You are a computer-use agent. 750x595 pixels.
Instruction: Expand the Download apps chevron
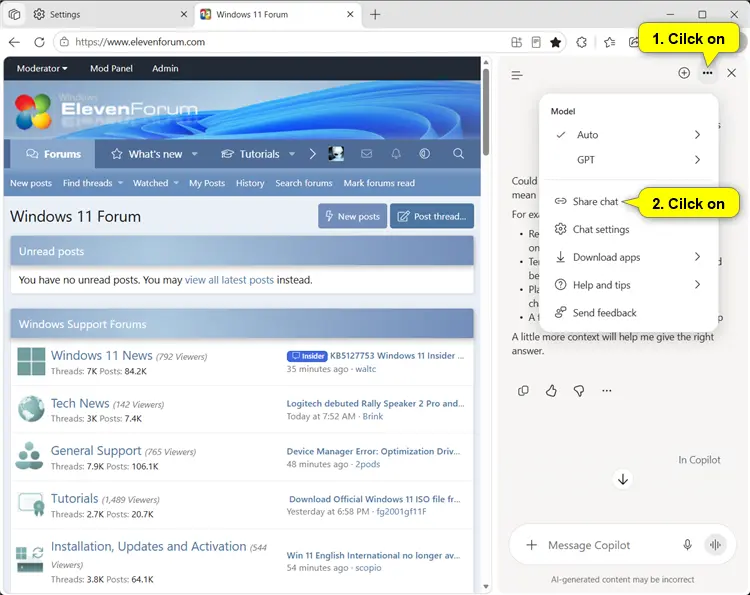[697, 257]
